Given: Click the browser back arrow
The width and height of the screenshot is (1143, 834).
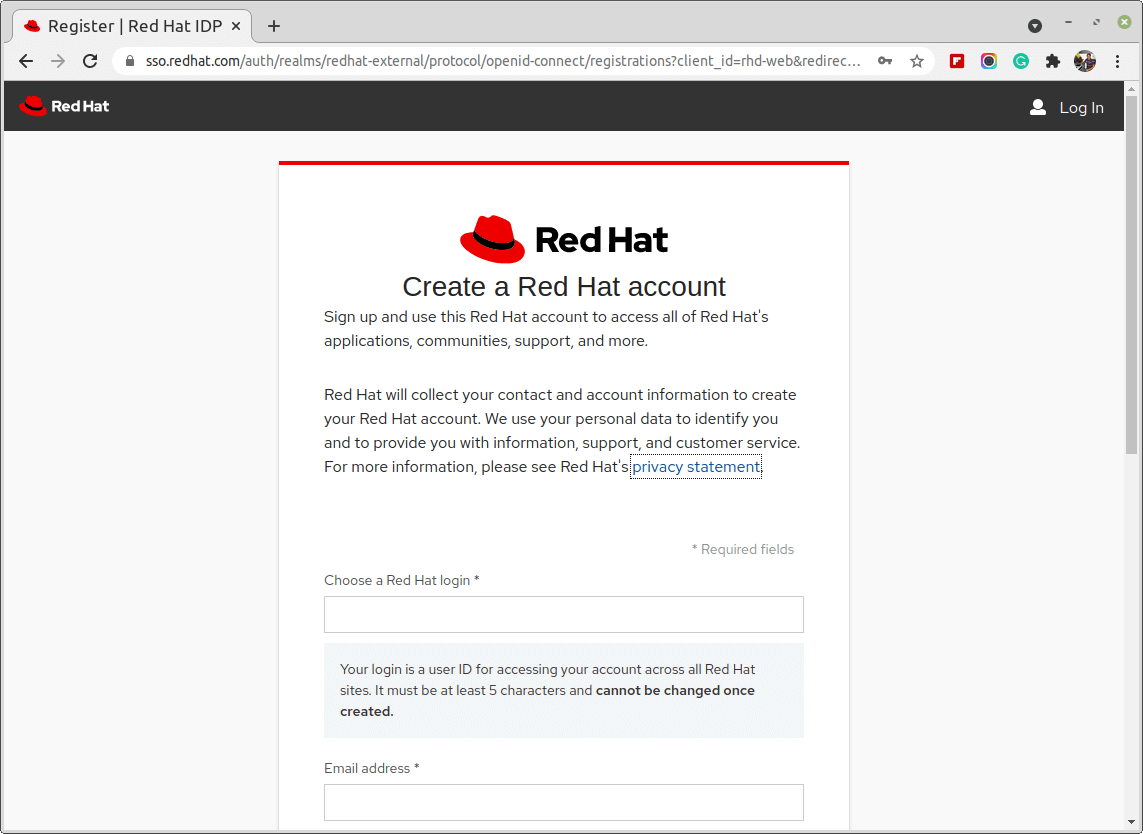Looking at the screenshot, I should tap(26, 61).
